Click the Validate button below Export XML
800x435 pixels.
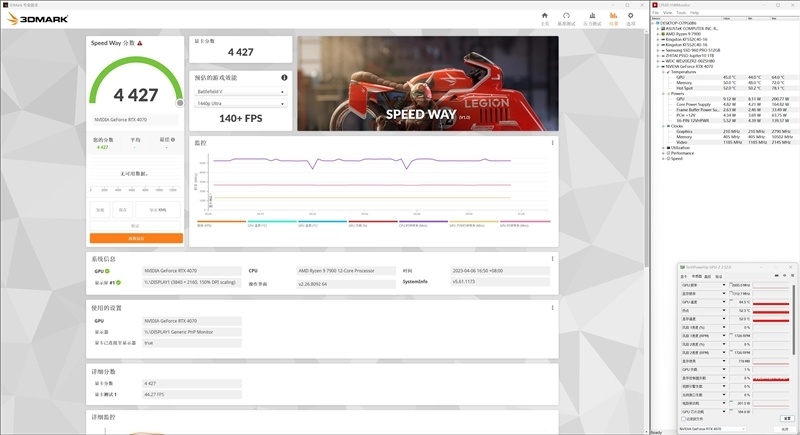[135, 226]
